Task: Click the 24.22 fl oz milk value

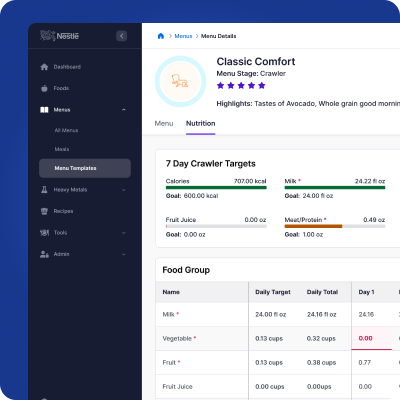Action: pyautogui.click(x=370, y=181)
